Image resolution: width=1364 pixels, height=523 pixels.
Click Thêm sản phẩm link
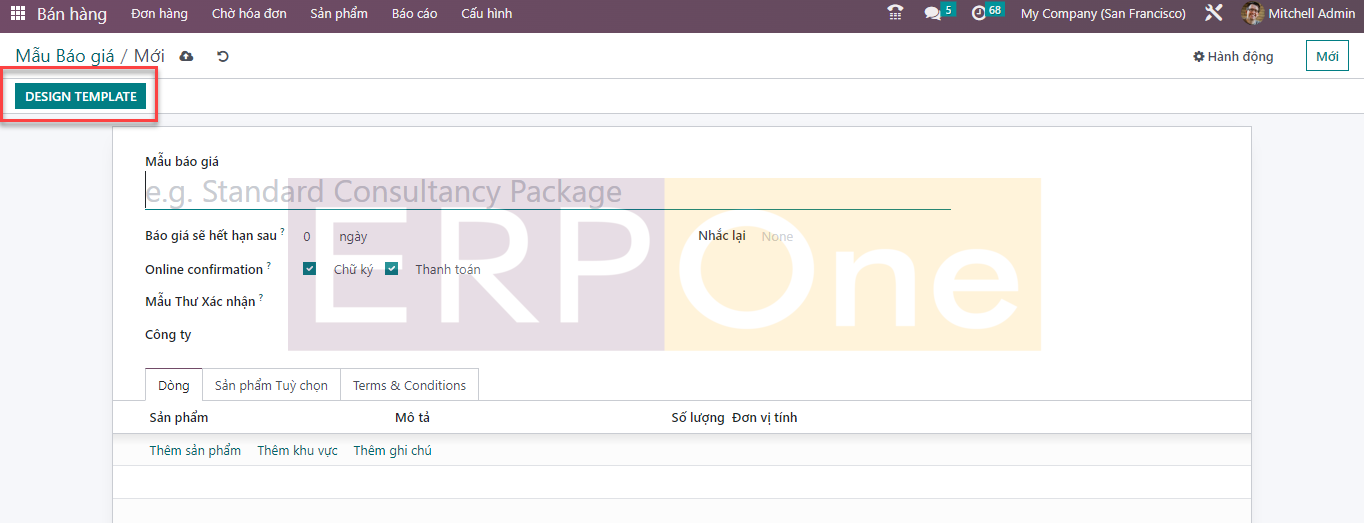coord(195,451)
